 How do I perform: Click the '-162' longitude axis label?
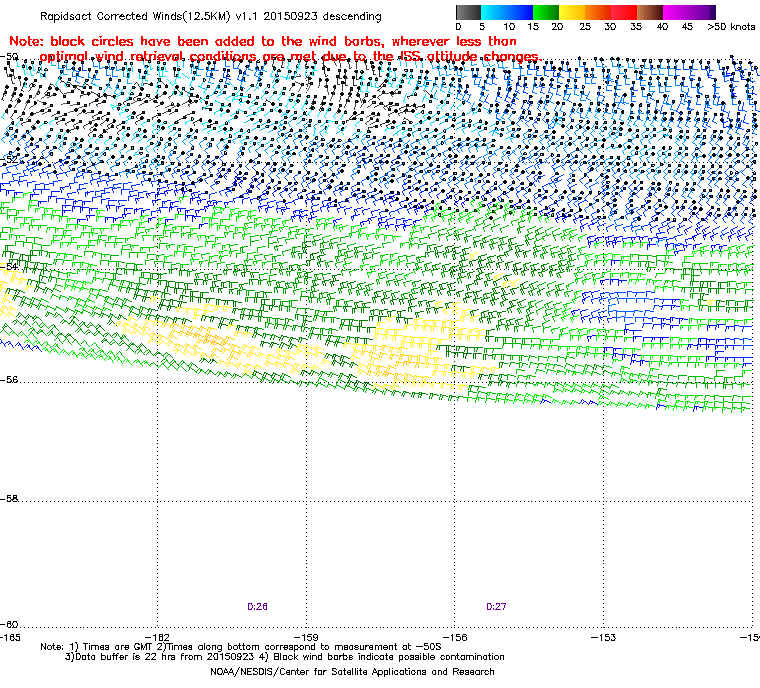tap(158, 637)
